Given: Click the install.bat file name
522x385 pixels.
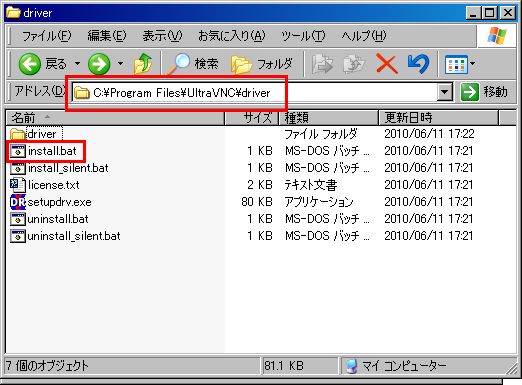Looking at the screenshot, I should tap(52, 151).
